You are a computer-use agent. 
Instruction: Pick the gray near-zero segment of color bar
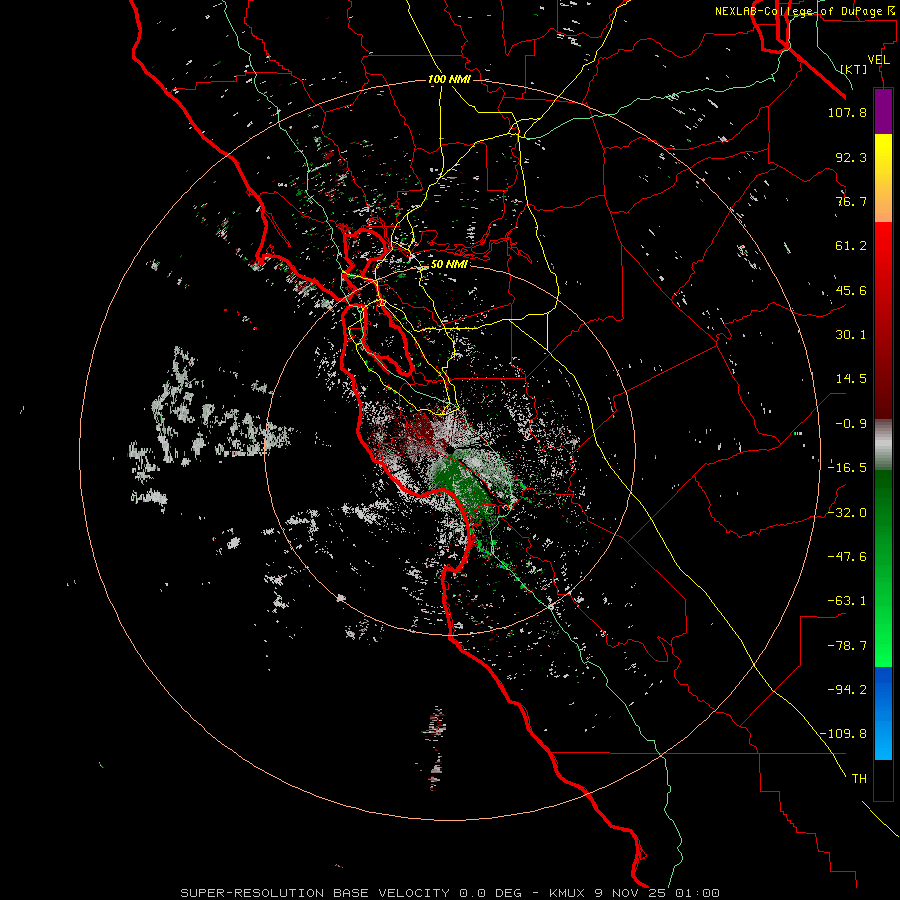click(x=883, y=445)
